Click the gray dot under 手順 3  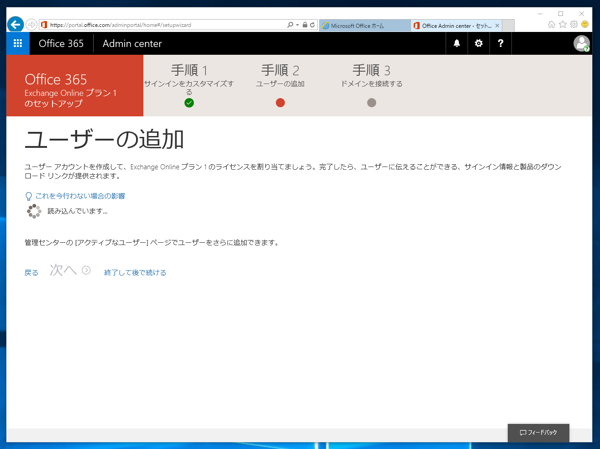[372, 103]
